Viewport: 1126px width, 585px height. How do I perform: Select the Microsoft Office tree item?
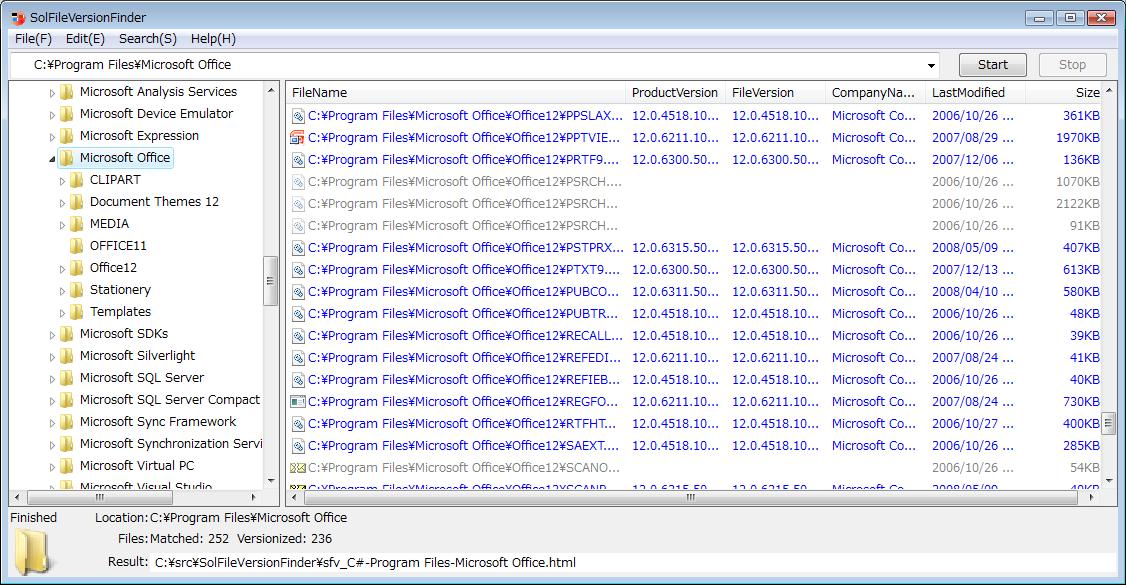125,158
